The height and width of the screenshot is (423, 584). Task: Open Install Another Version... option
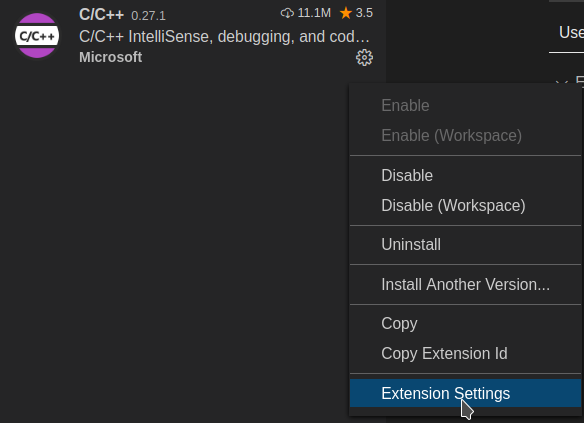pos(465,284)
